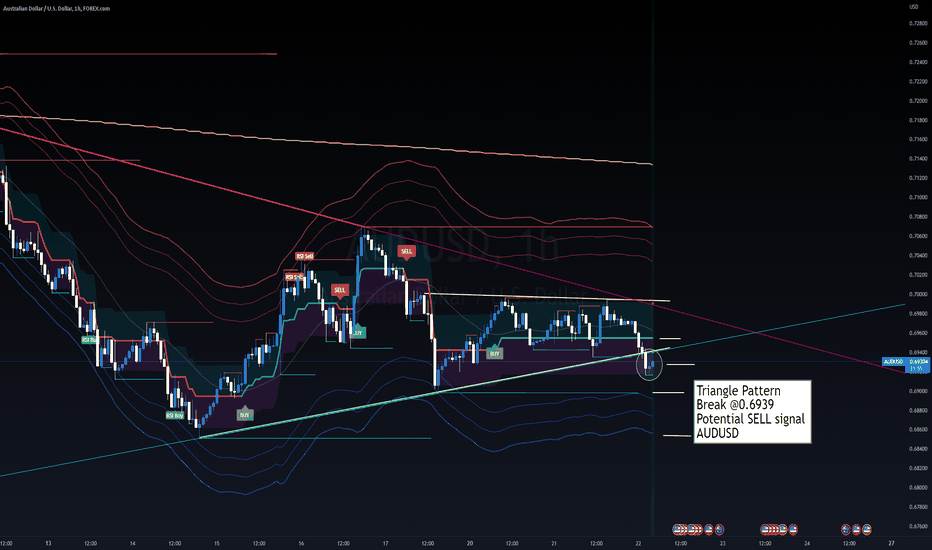
Task: Click the 0.71000 price axis label
Action: [918, 197]
